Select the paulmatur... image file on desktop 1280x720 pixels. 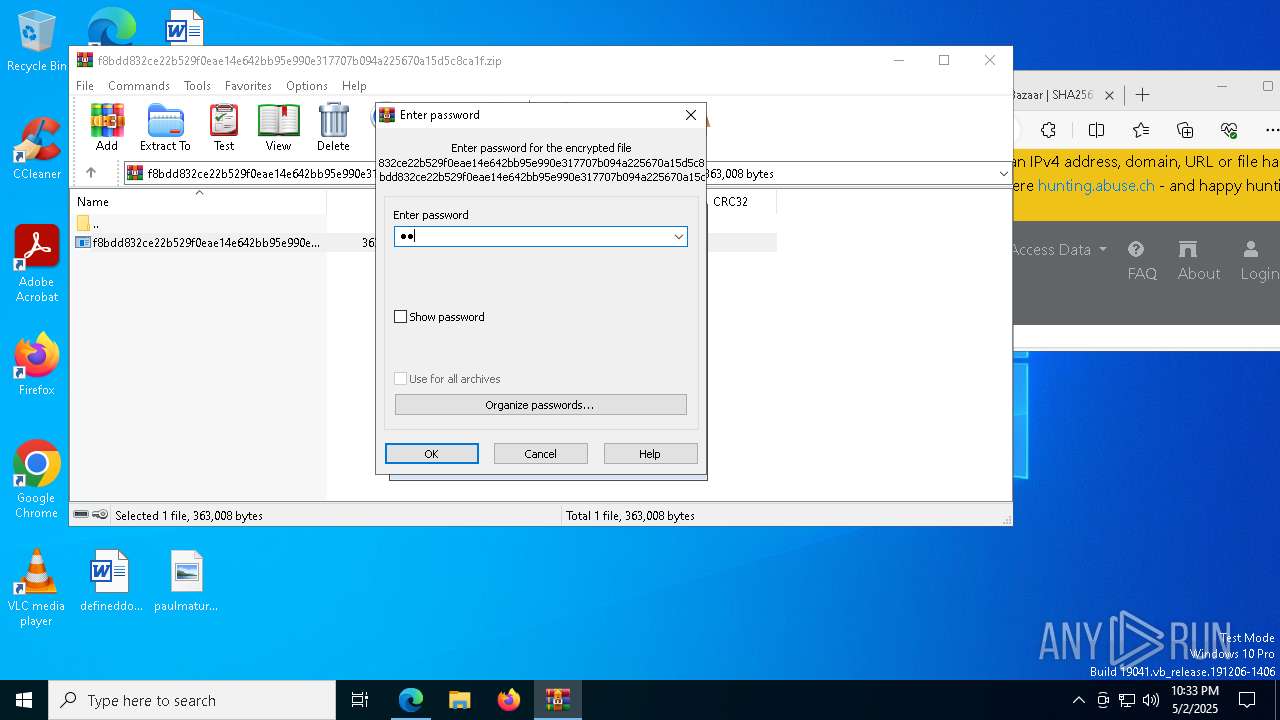pyautogui.click(x=187, y=580)
